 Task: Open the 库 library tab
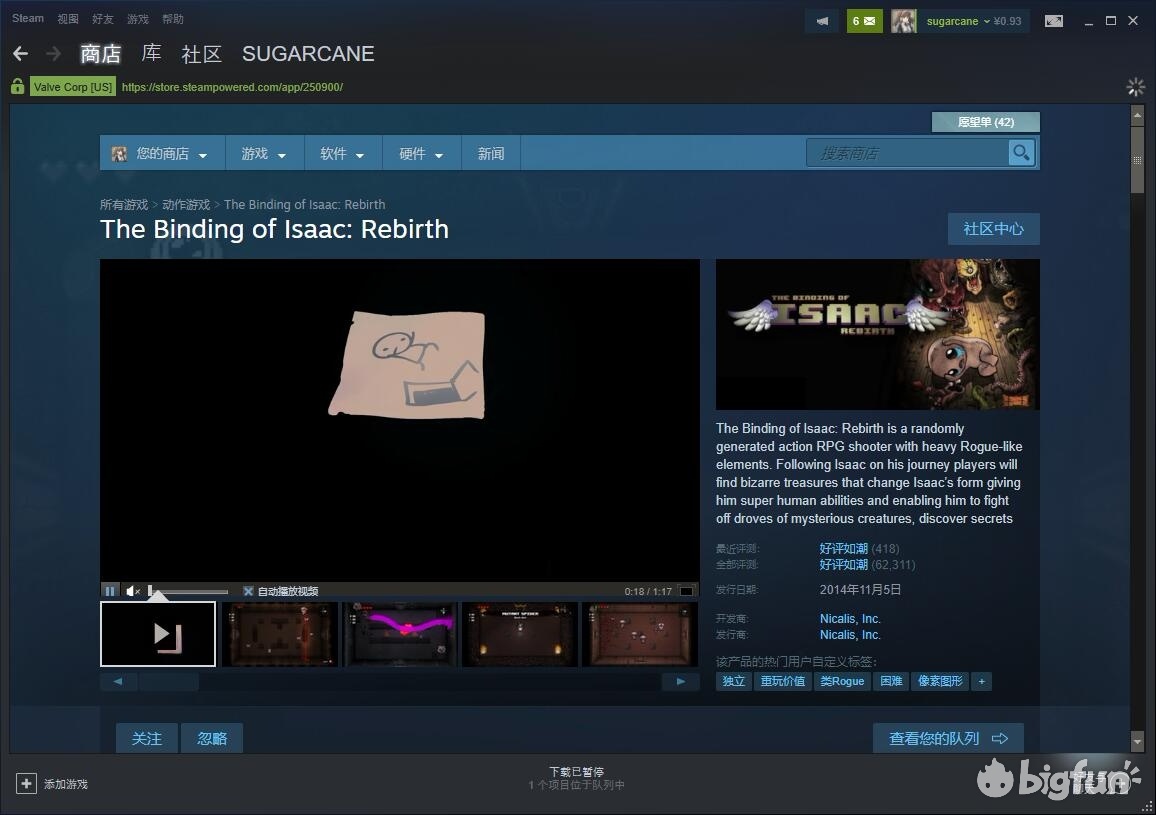click(x=151, y=54)
